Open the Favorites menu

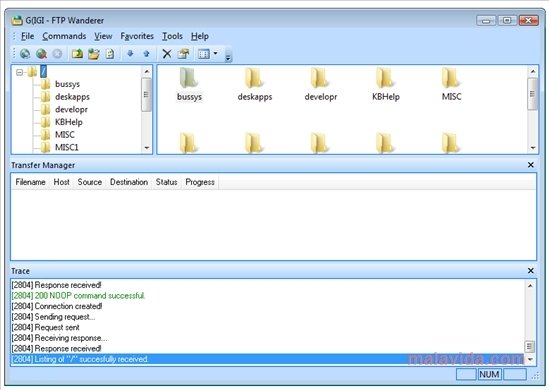137,36
